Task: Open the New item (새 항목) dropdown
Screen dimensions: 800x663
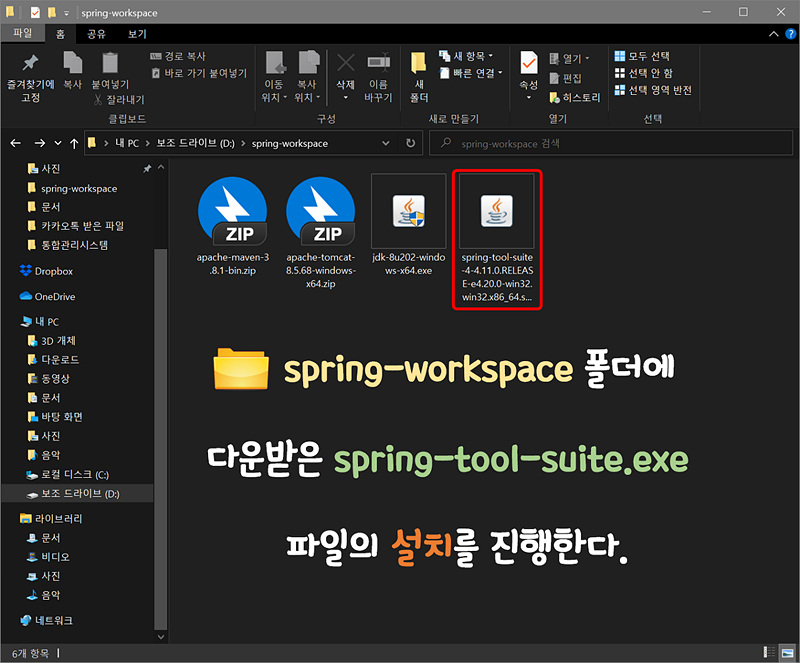Action: (466, 56)
